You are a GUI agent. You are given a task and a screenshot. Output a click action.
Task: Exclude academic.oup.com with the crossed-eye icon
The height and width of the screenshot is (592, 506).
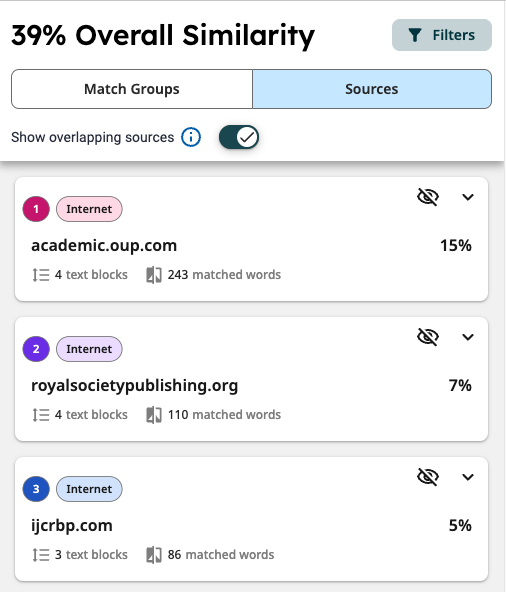428,197
